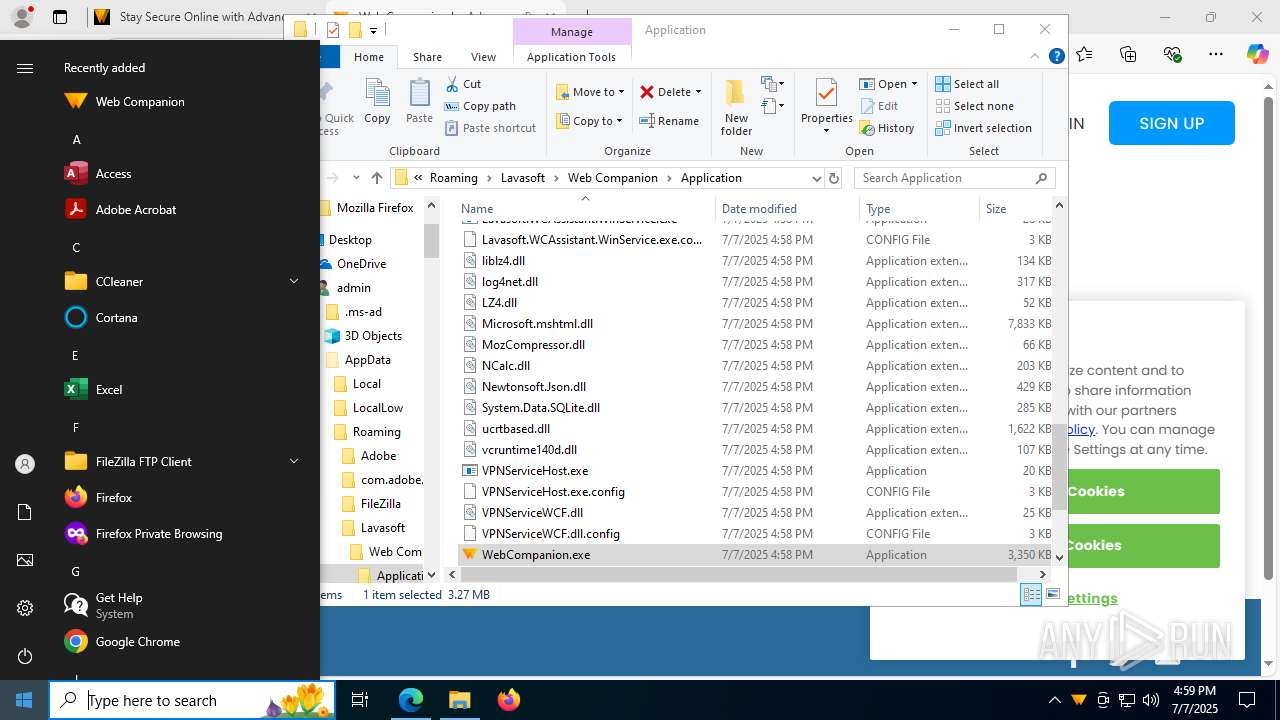Open Task View on taskbar
The height and width of the screenshot is (720, 1280).
360,700
